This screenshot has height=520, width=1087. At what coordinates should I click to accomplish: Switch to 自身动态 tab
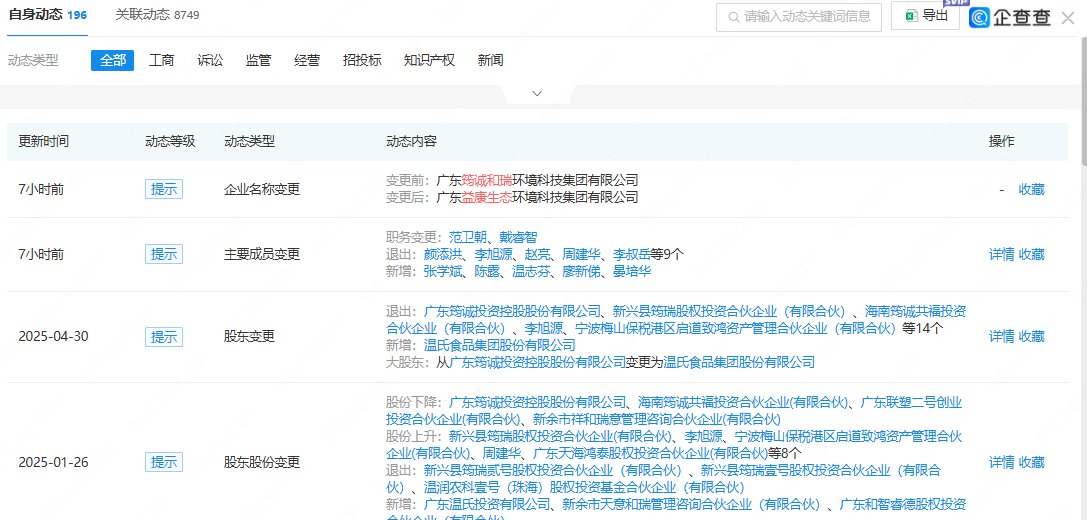click(47, 15)
